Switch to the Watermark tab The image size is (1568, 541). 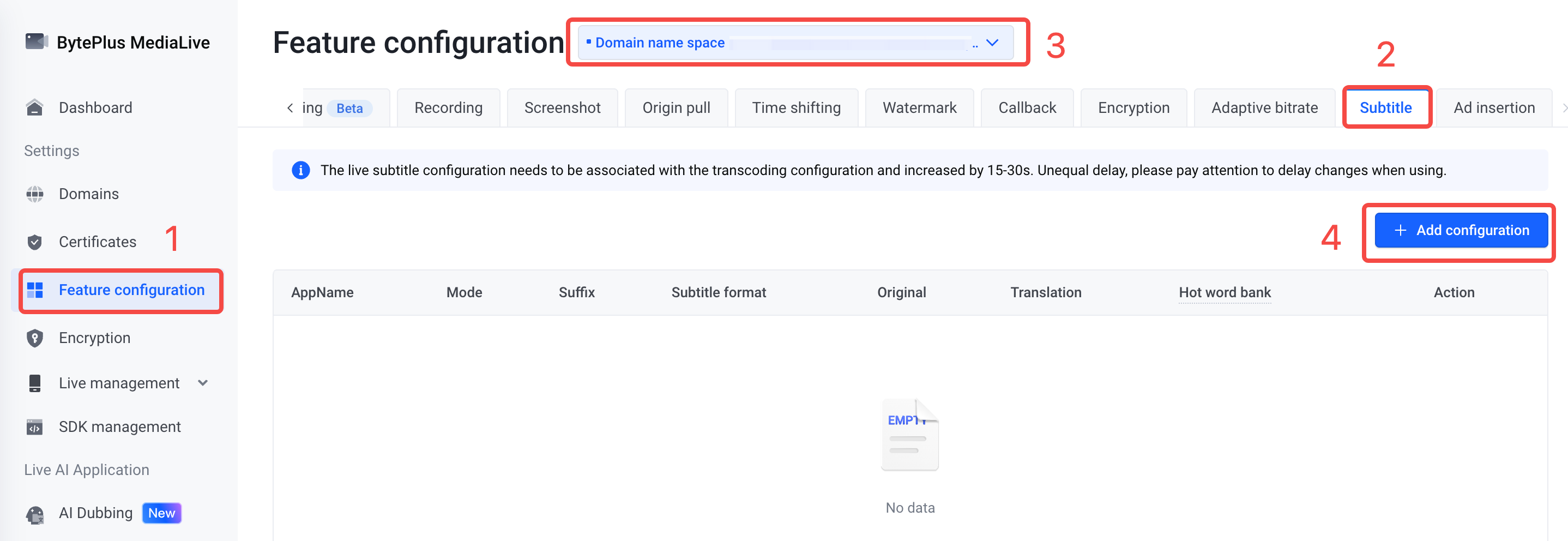919,108
